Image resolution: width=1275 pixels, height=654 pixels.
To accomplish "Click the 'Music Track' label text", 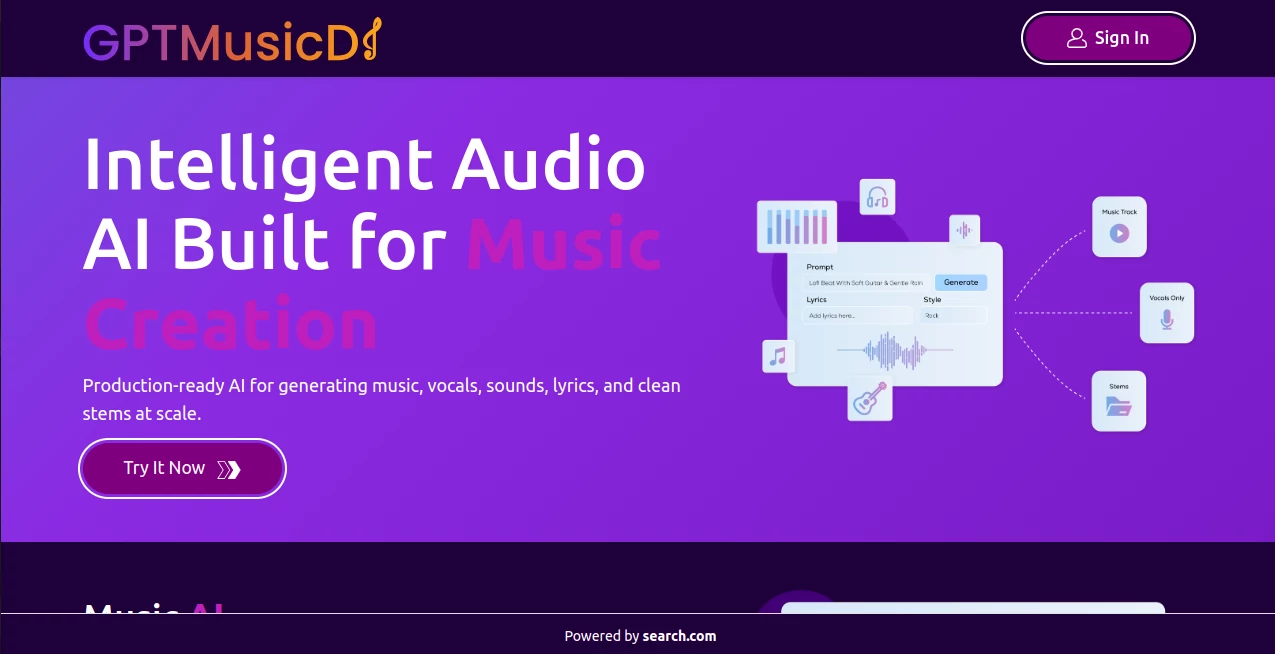I will (x=1119, y=212).
